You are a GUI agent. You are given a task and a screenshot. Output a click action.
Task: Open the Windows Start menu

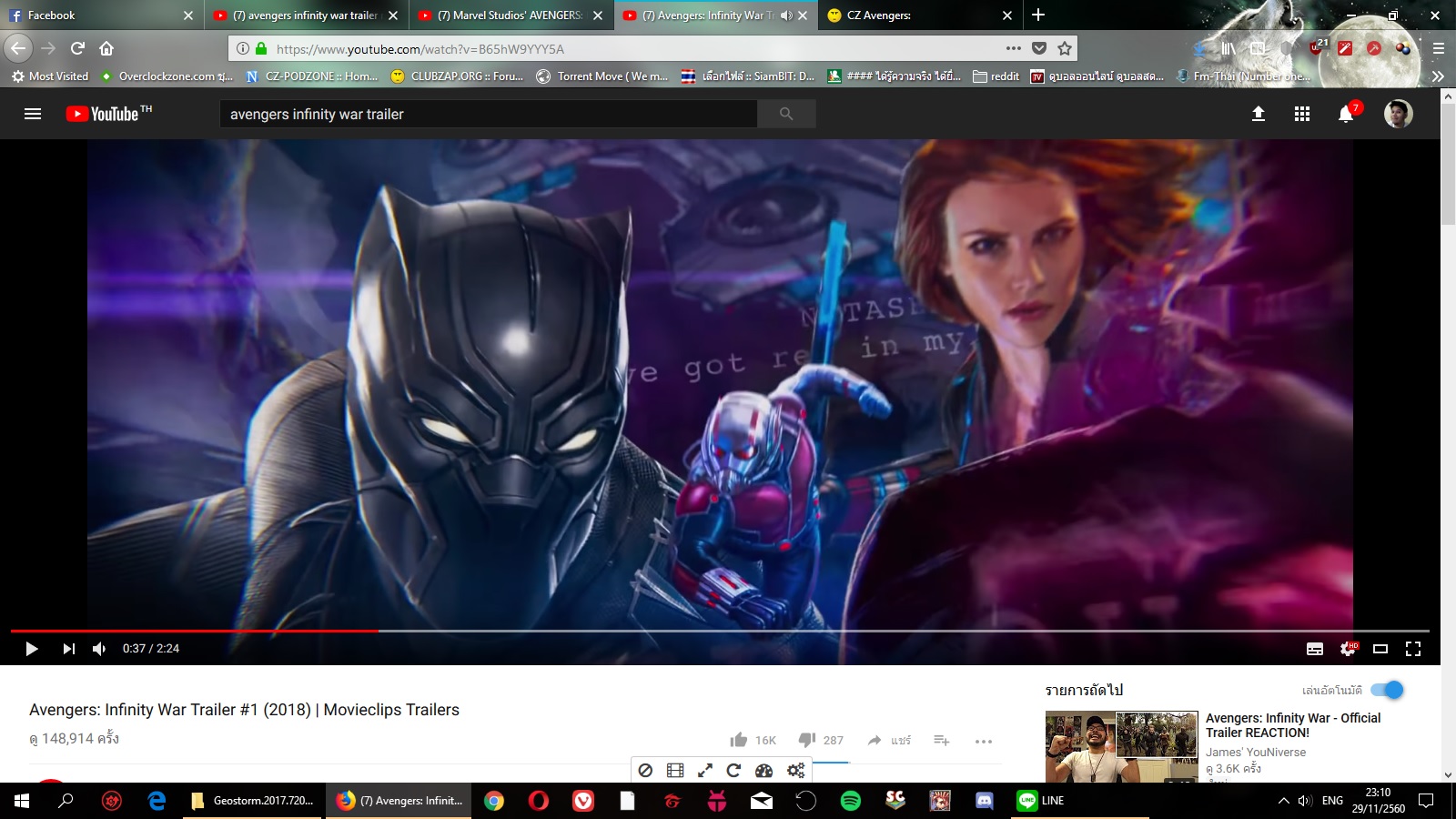tap(22, 801)
